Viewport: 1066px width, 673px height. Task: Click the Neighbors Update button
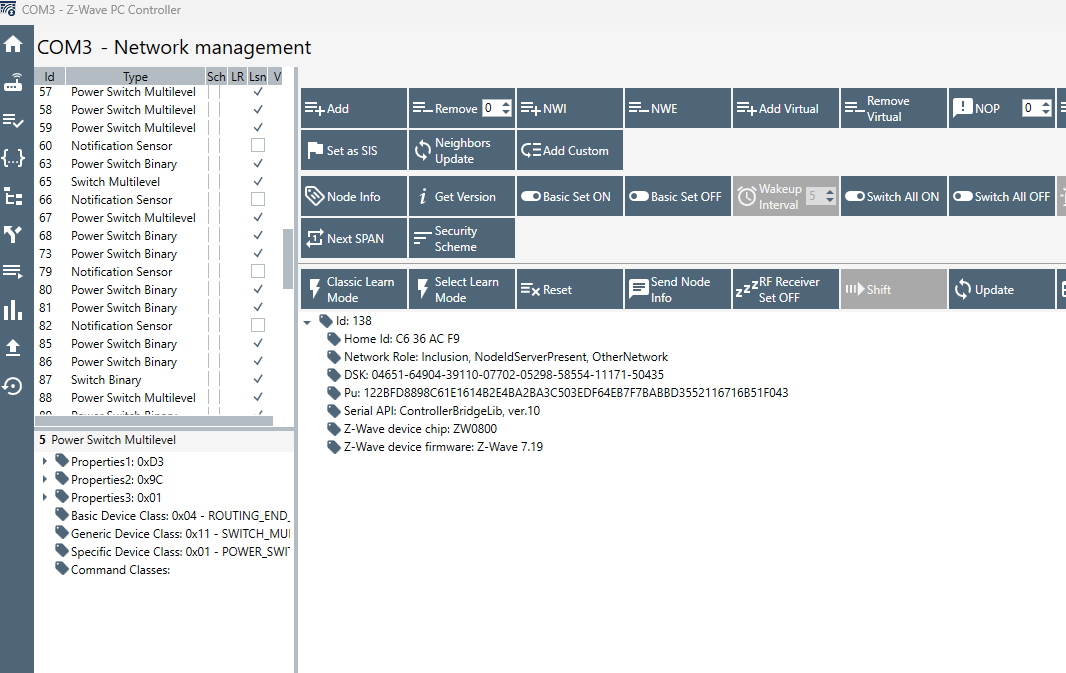tap(462, 151)
